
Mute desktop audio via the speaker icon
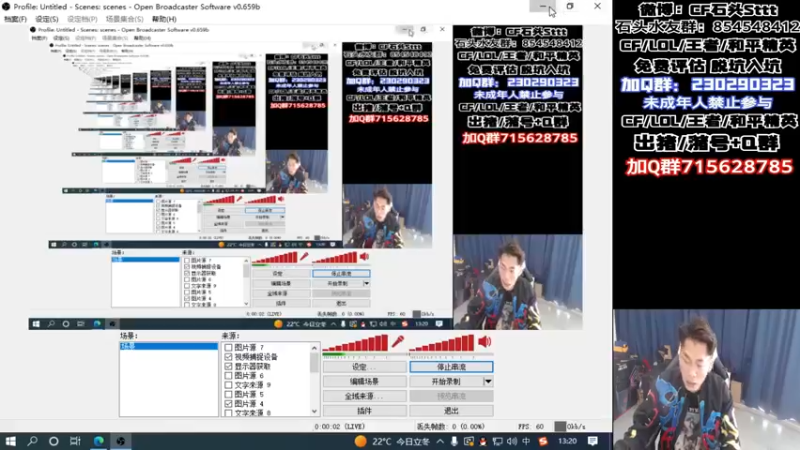pos(484,341)
